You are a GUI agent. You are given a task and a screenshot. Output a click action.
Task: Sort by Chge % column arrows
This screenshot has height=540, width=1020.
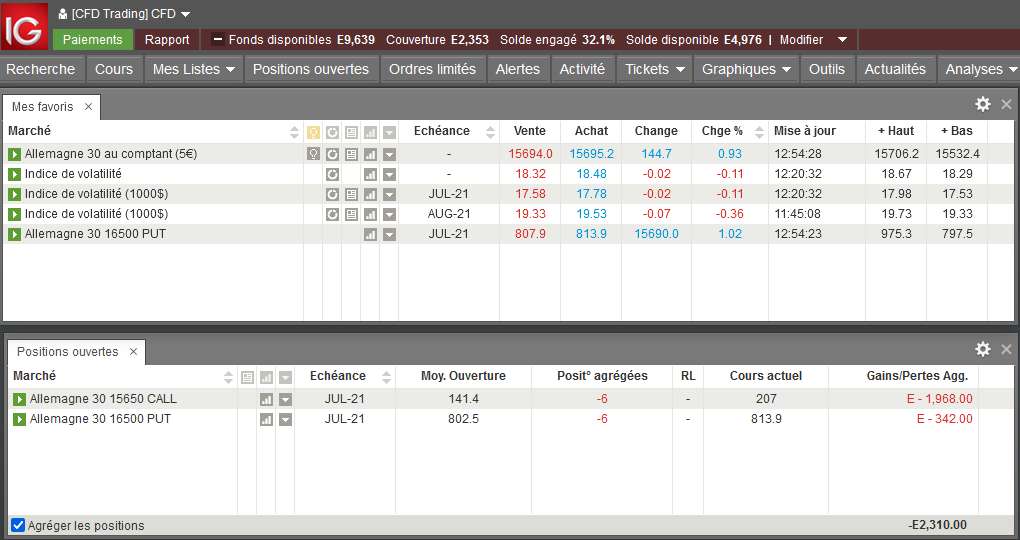pos(759,133)
